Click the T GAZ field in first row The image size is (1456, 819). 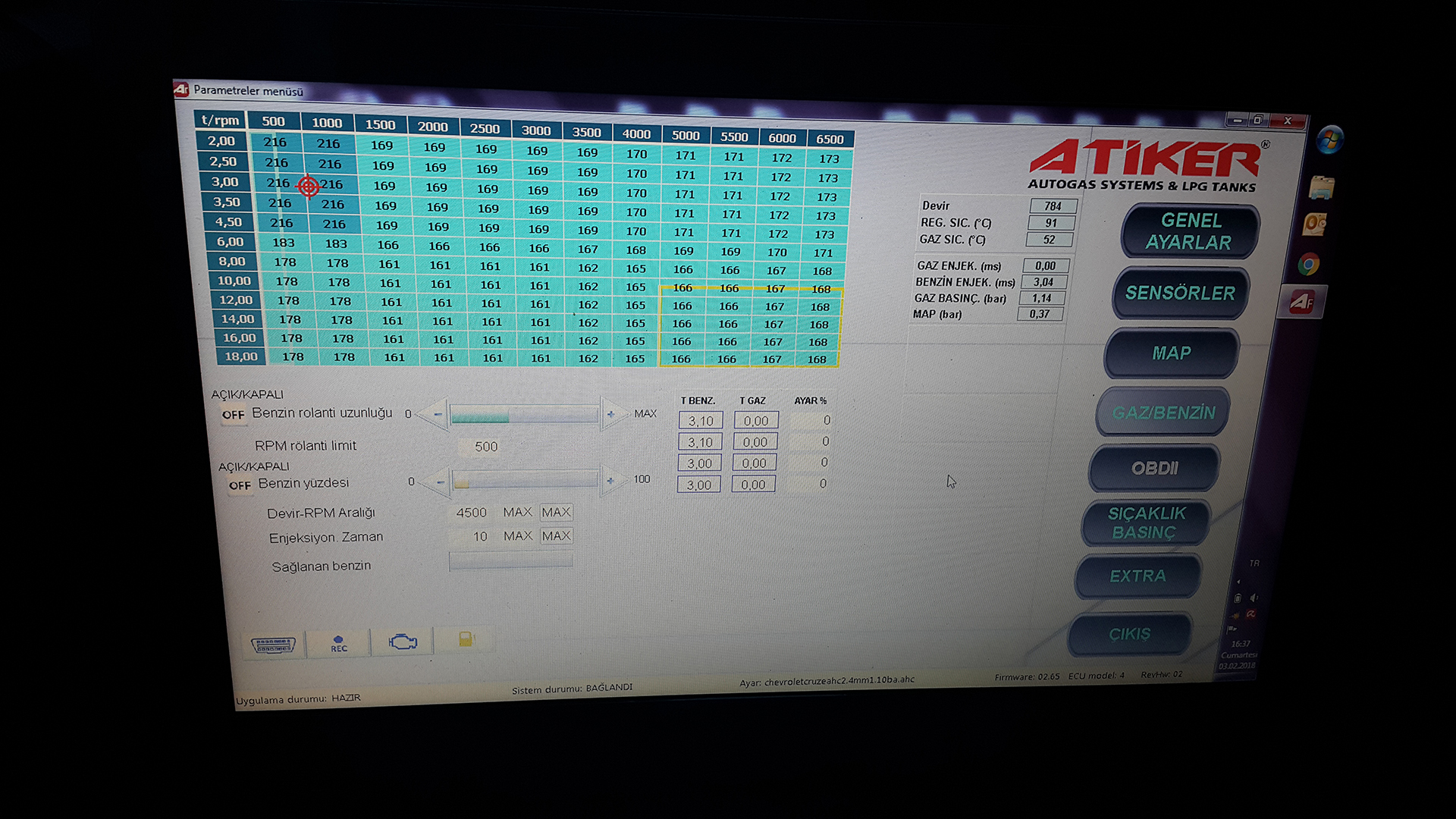pyautogui.click(x=755, y=421)
